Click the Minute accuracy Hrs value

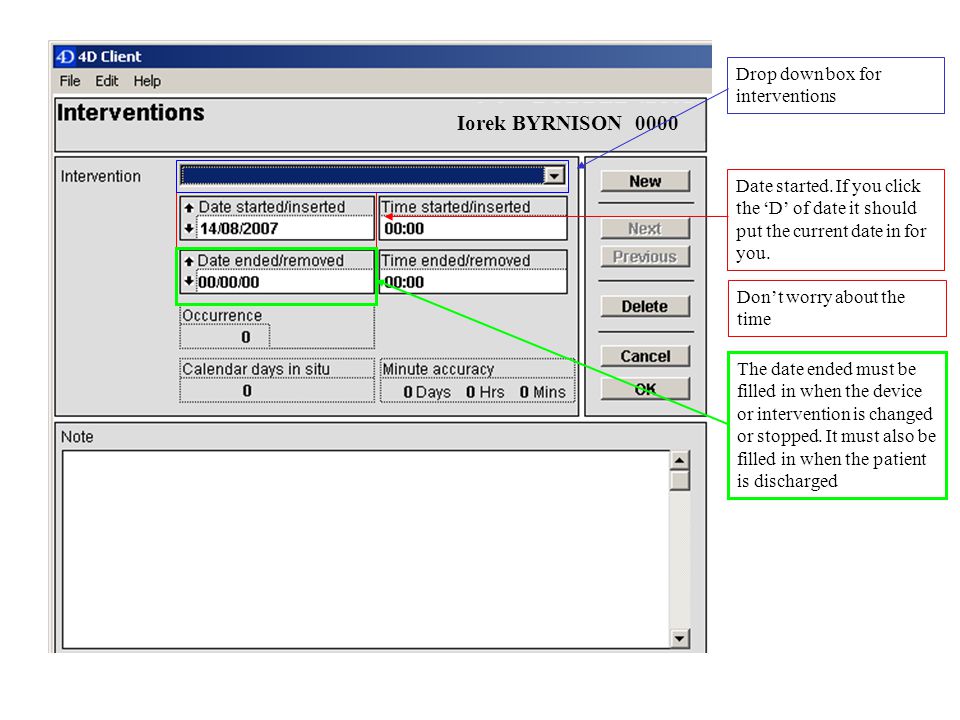[470, 392]
